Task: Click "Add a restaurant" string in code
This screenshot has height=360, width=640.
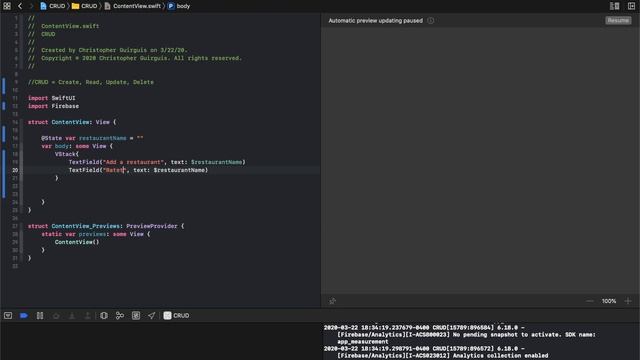Action: [133, 162]
